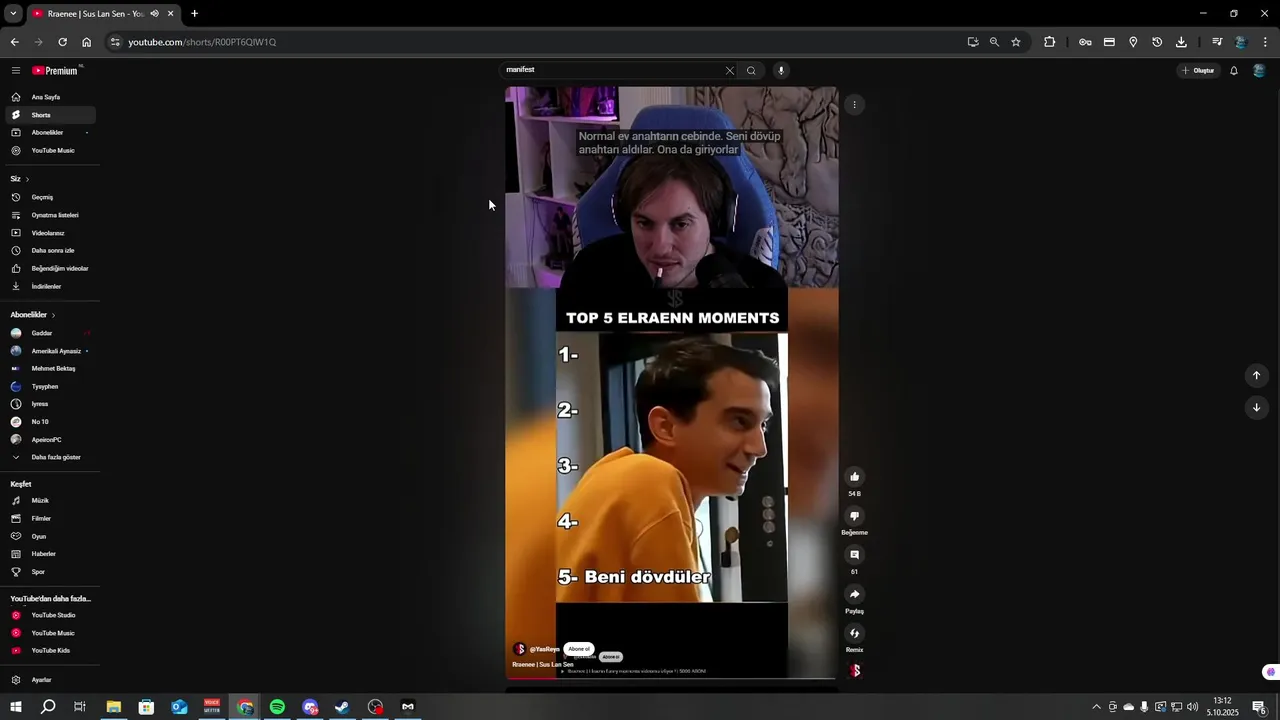Viewport: 1280px width, 720px height.
Task: Open YouTube Kids link
Action: click(48, 651)
